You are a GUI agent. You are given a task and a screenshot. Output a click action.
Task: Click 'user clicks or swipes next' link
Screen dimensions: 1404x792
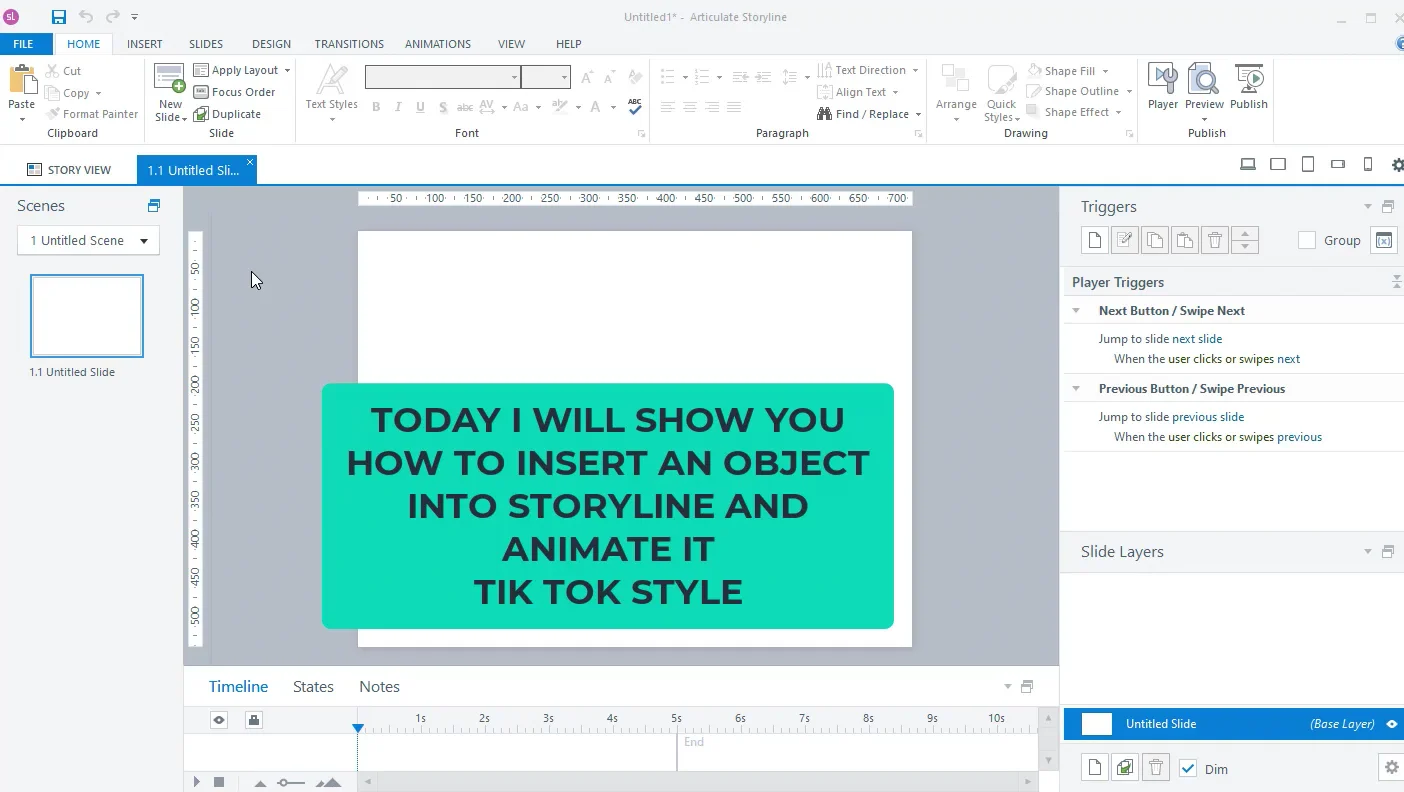tap(1234, 359)
